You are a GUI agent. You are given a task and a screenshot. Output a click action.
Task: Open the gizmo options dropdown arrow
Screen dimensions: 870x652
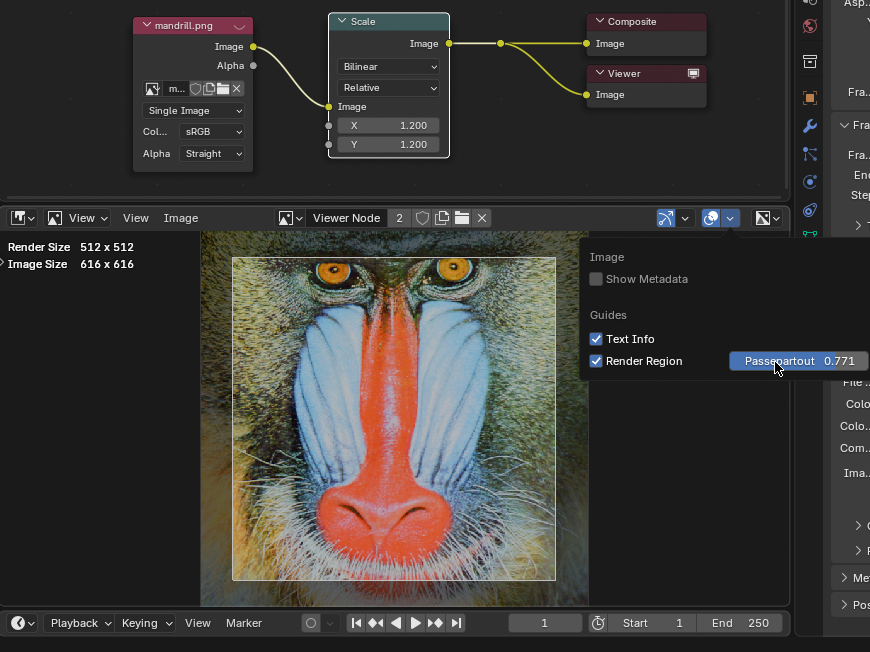[x=685, y=218]
